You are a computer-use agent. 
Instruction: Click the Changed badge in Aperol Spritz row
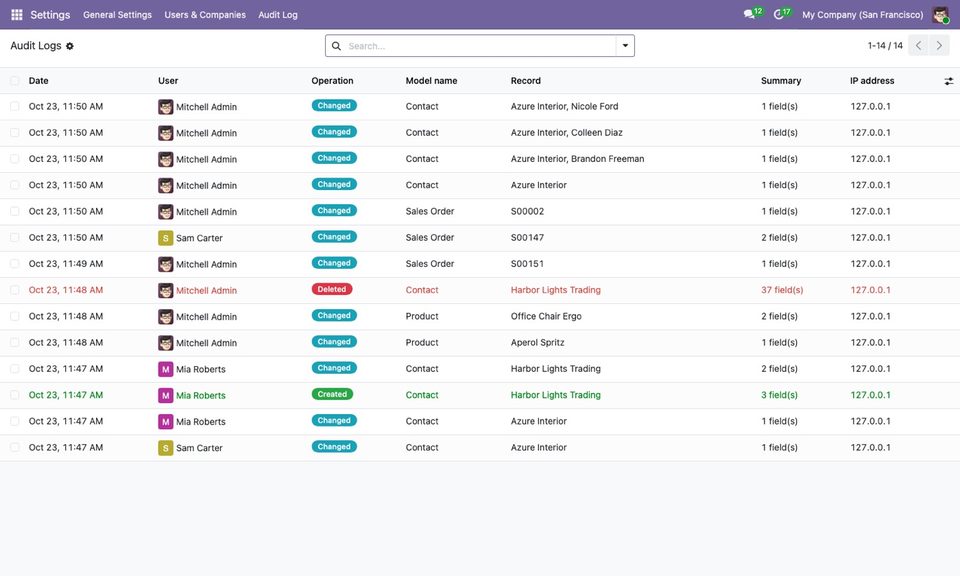click(334, 342)
